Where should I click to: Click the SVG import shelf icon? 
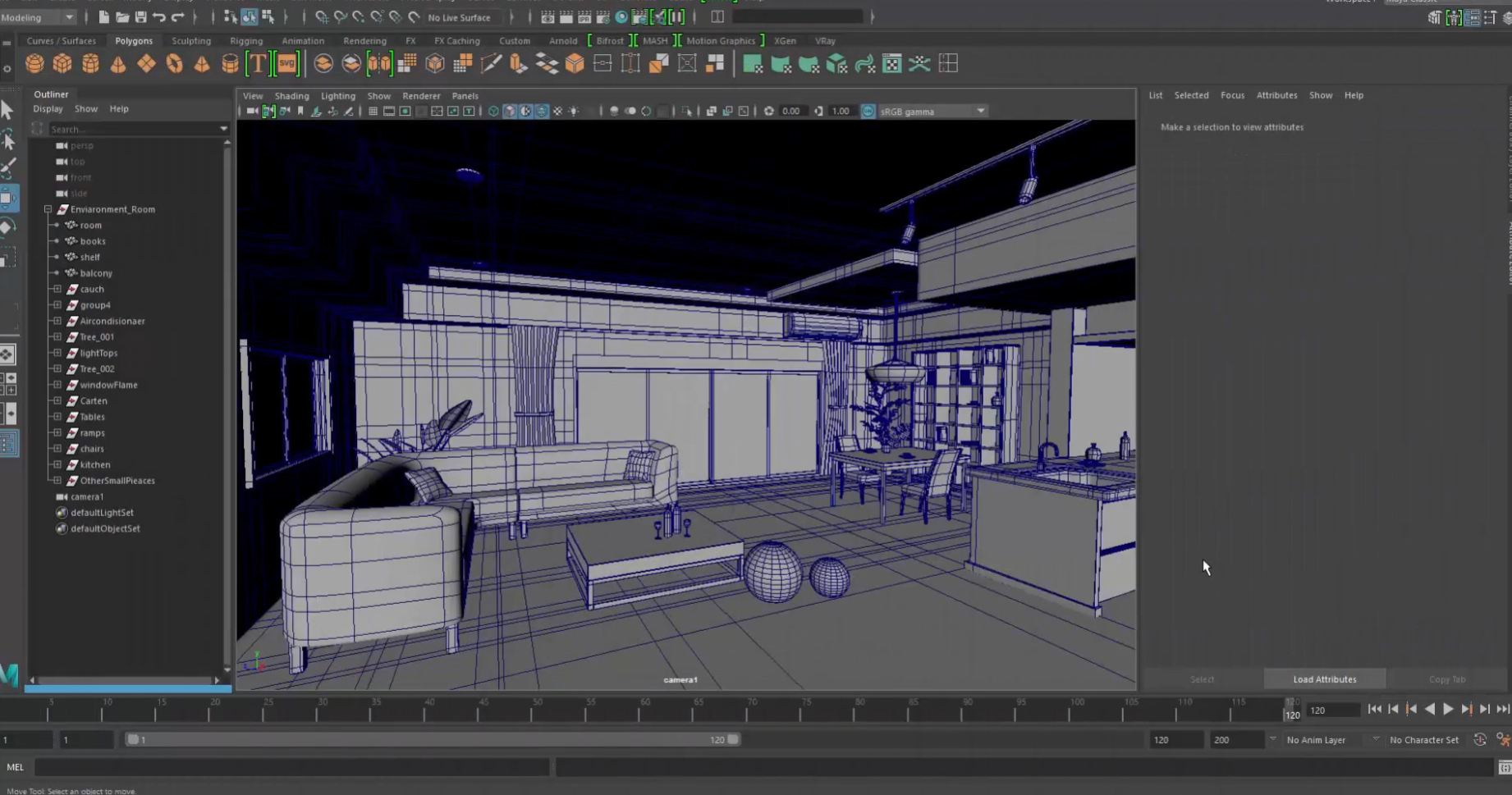286,64
